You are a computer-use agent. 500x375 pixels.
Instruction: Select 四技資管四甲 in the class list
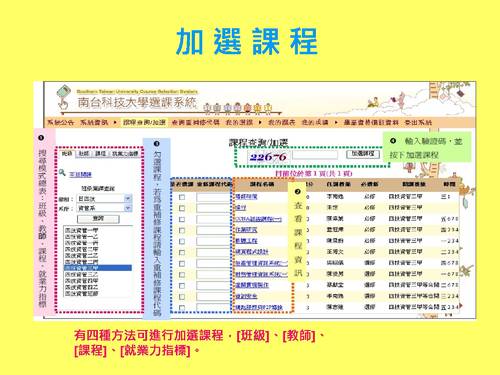click(x=81, y=281)
